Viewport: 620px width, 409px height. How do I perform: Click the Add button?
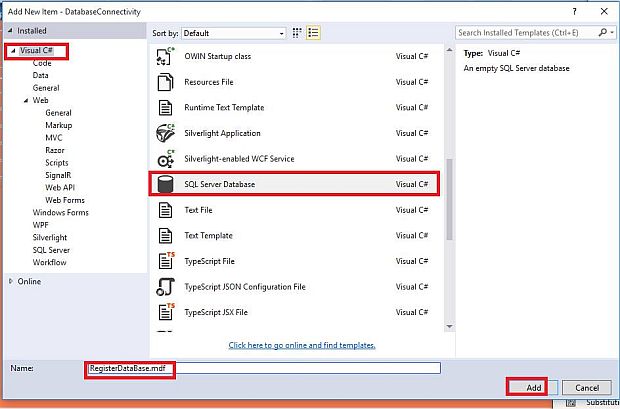533,388
